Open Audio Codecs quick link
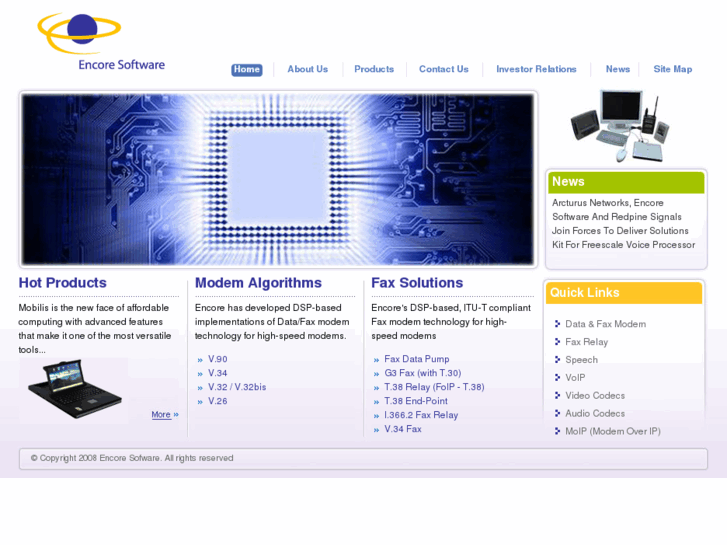Image resolution: width=727 pixels, height=545 pixels. click(595, 413)
